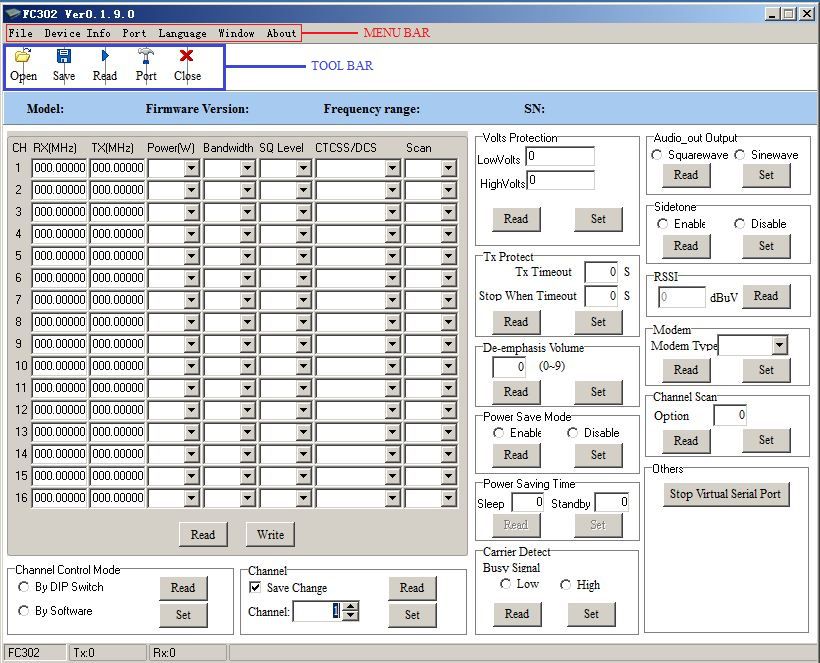Viewport: 820px width, 663px height.
Task: Expand SQ Level dropdown for channel 3
Action: [303, 212]
